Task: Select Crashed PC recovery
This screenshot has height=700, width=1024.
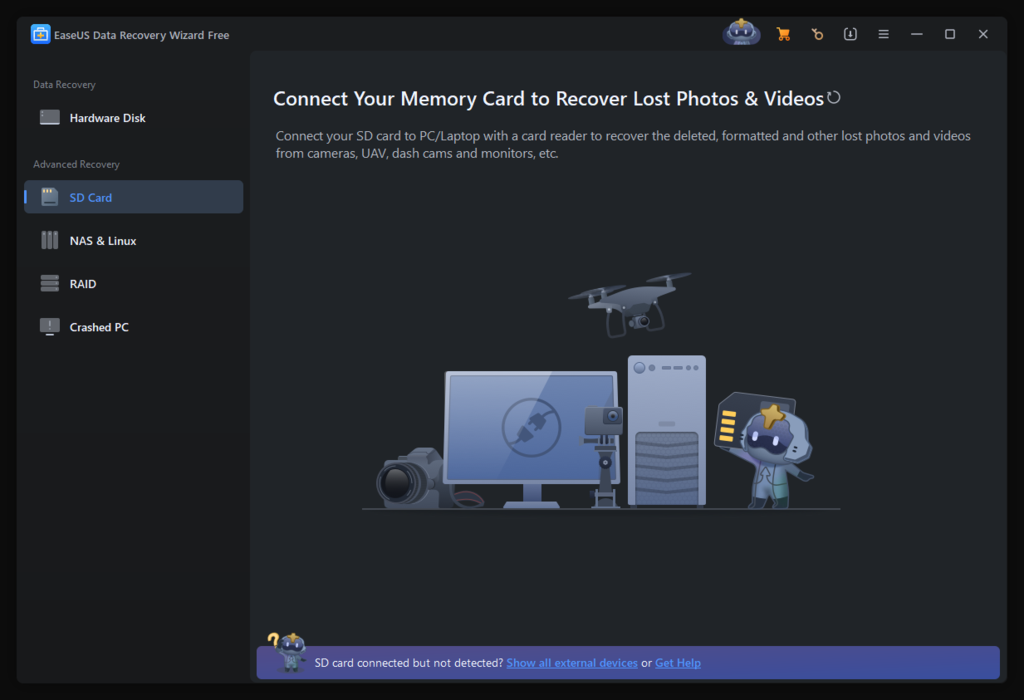Action: click(x=133, y=326)
